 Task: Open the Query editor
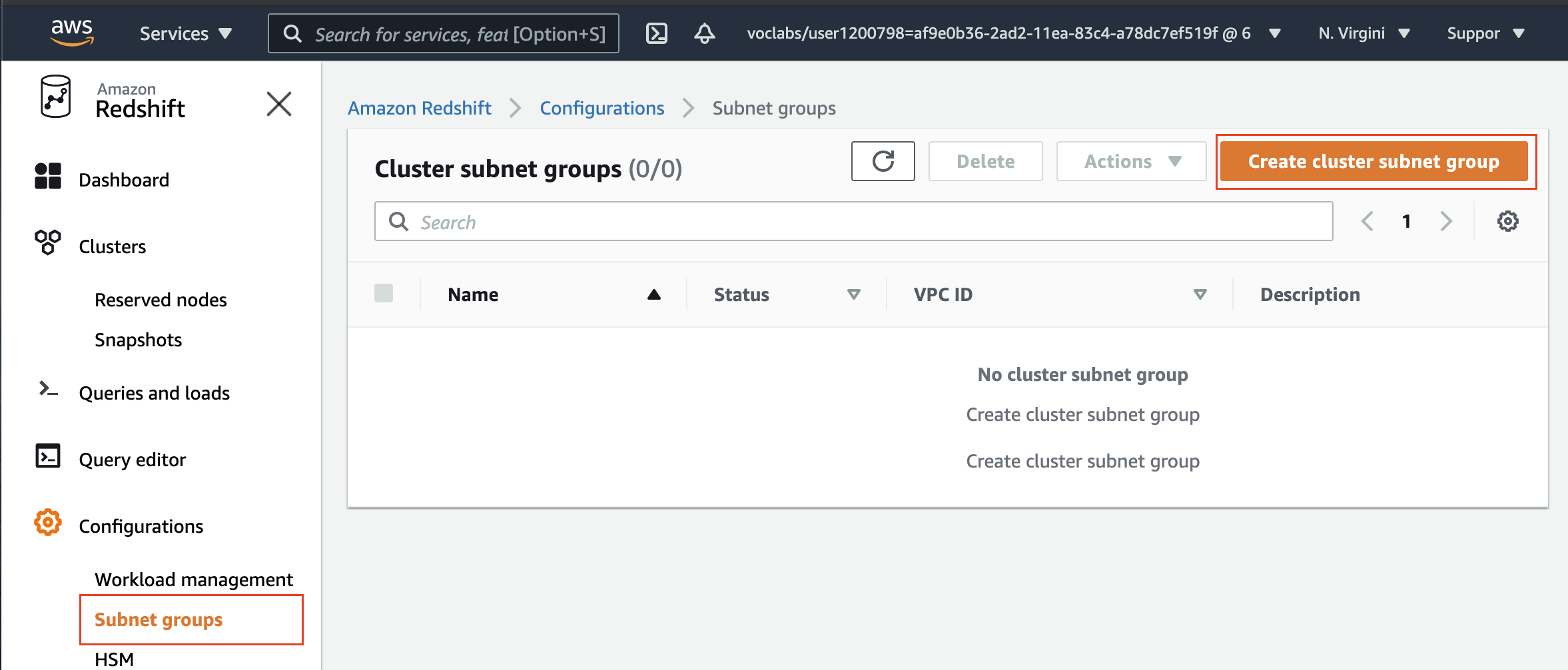[132, 459]
